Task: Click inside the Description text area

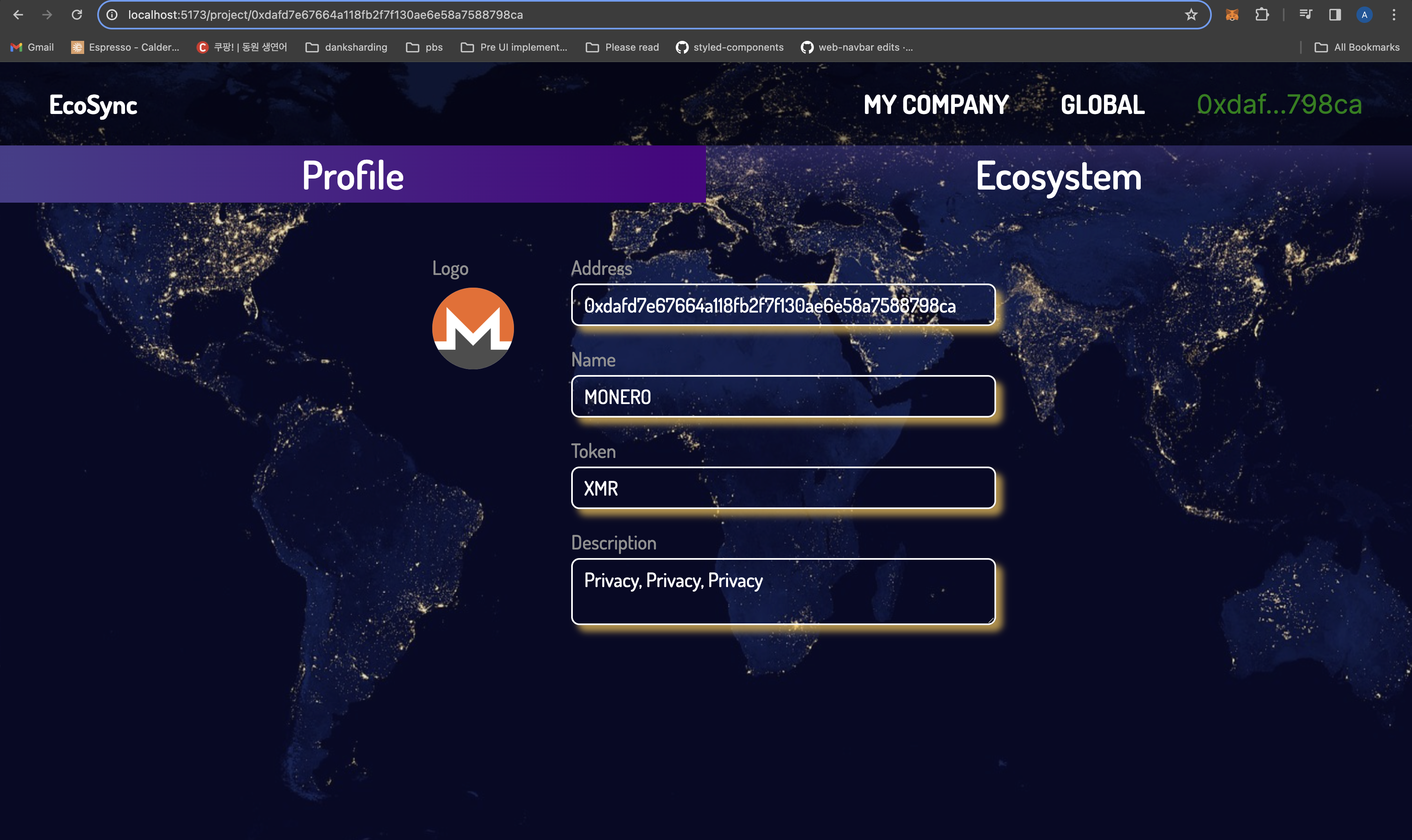Action: (783, 592)
